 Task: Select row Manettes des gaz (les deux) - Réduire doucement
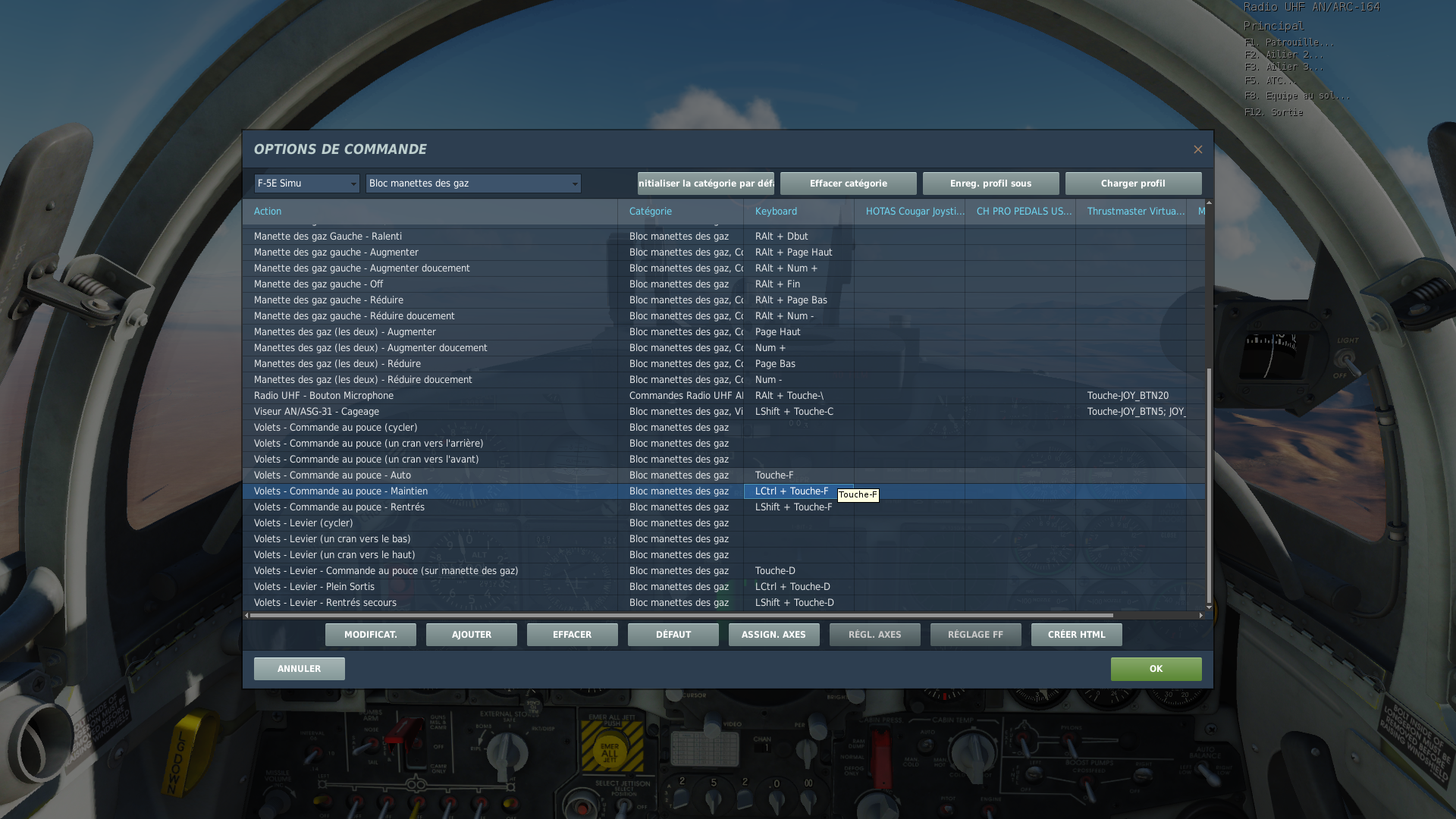coord(723,380)
